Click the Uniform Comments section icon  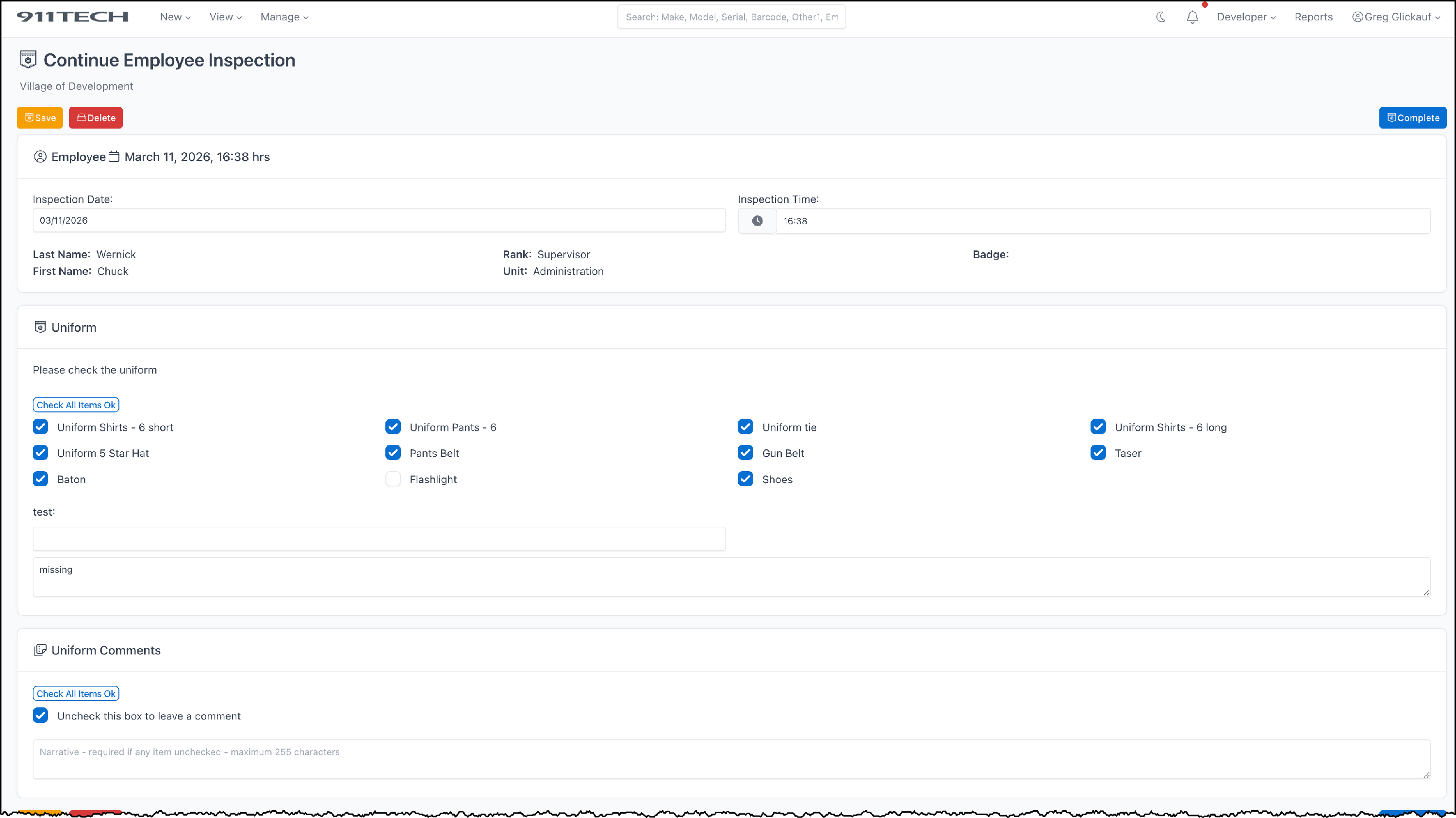[40, 650]
